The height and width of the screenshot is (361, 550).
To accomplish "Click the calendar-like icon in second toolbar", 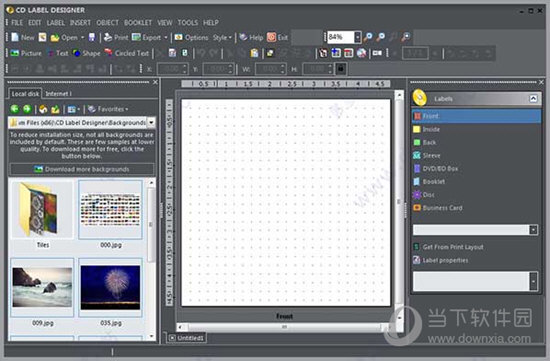I will [x=348, y=53].
